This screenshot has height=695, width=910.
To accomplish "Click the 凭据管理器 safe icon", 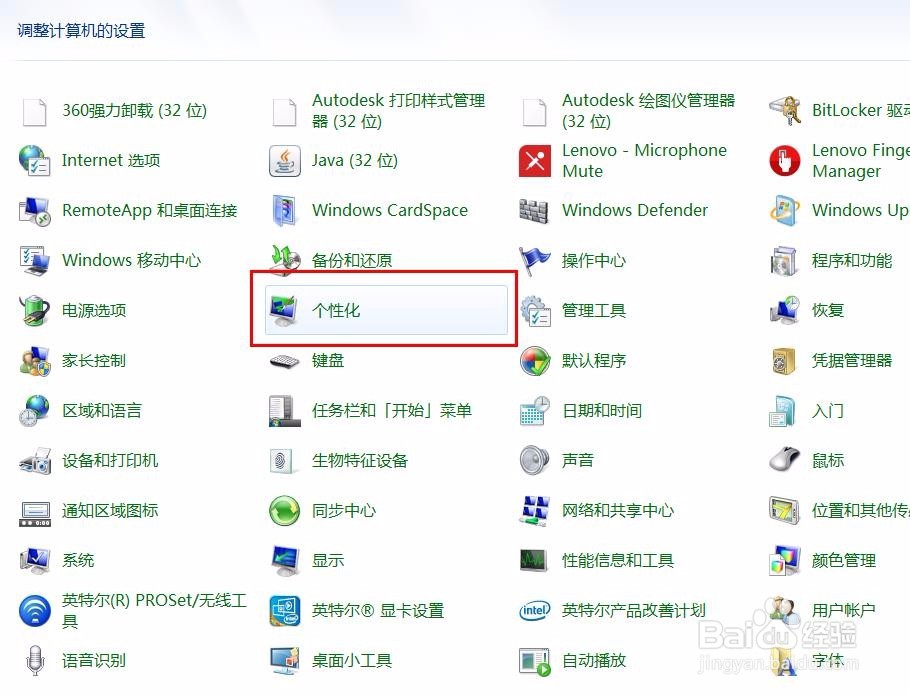I will (x=785, y=361).
